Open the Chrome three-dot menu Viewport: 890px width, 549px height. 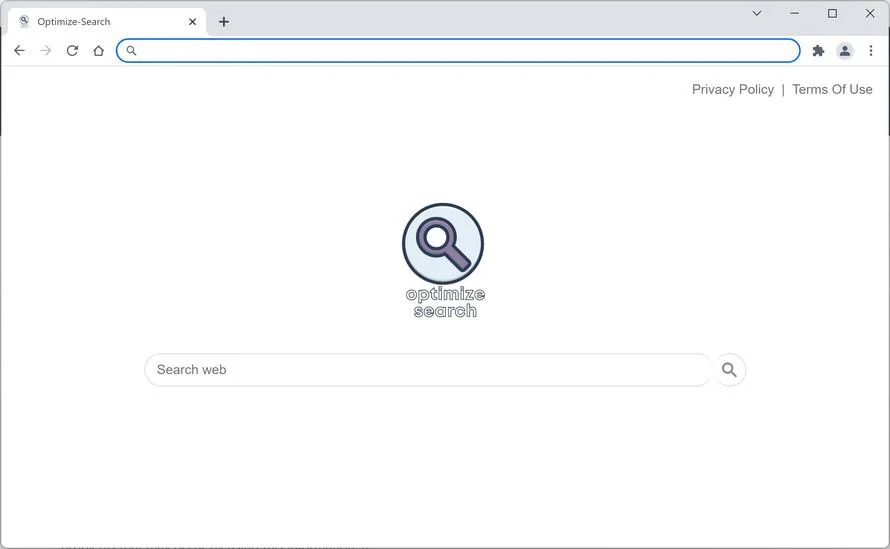(871, 51)
